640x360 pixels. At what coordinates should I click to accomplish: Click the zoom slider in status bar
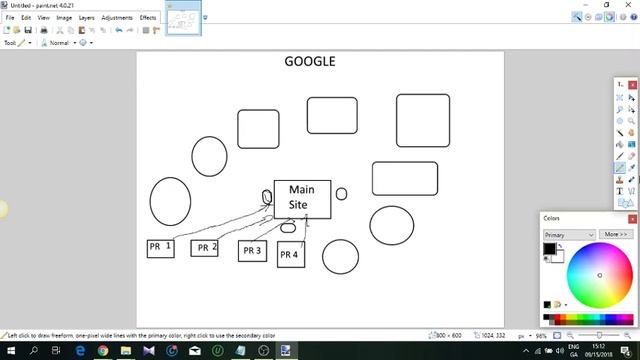point(599,336)
